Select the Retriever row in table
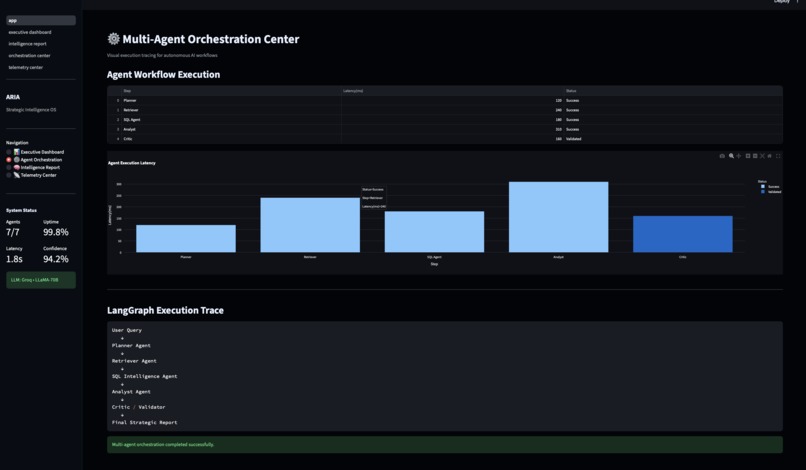Image resolution: width=806 pixels, height=470 pixels. pos(445,110)
